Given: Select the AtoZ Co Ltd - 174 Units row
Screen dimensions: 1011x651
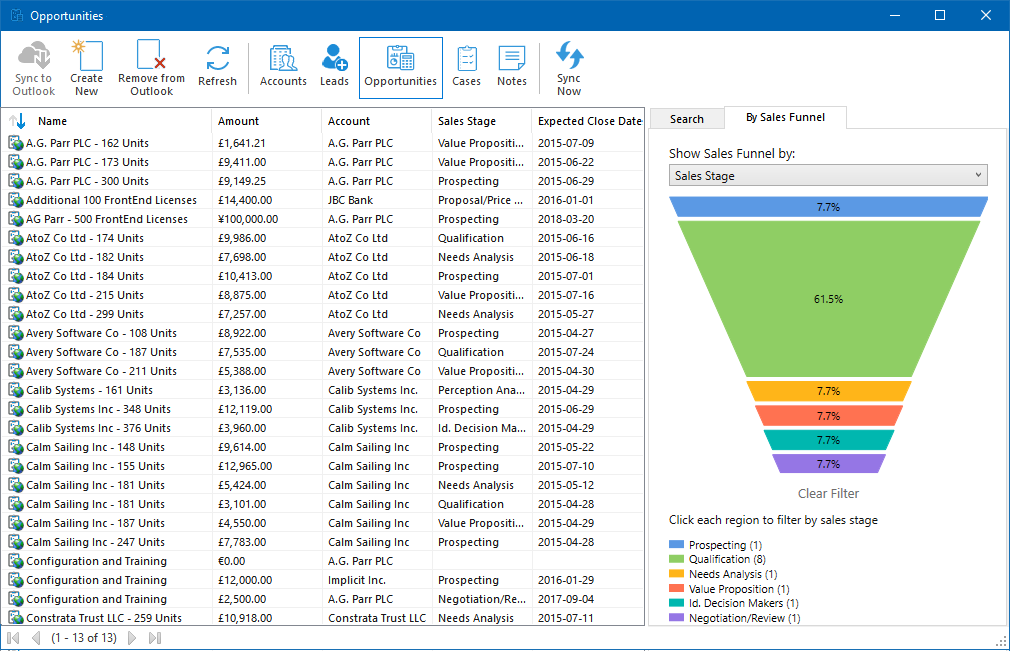Looking at the screenshot, I should 85,238.
